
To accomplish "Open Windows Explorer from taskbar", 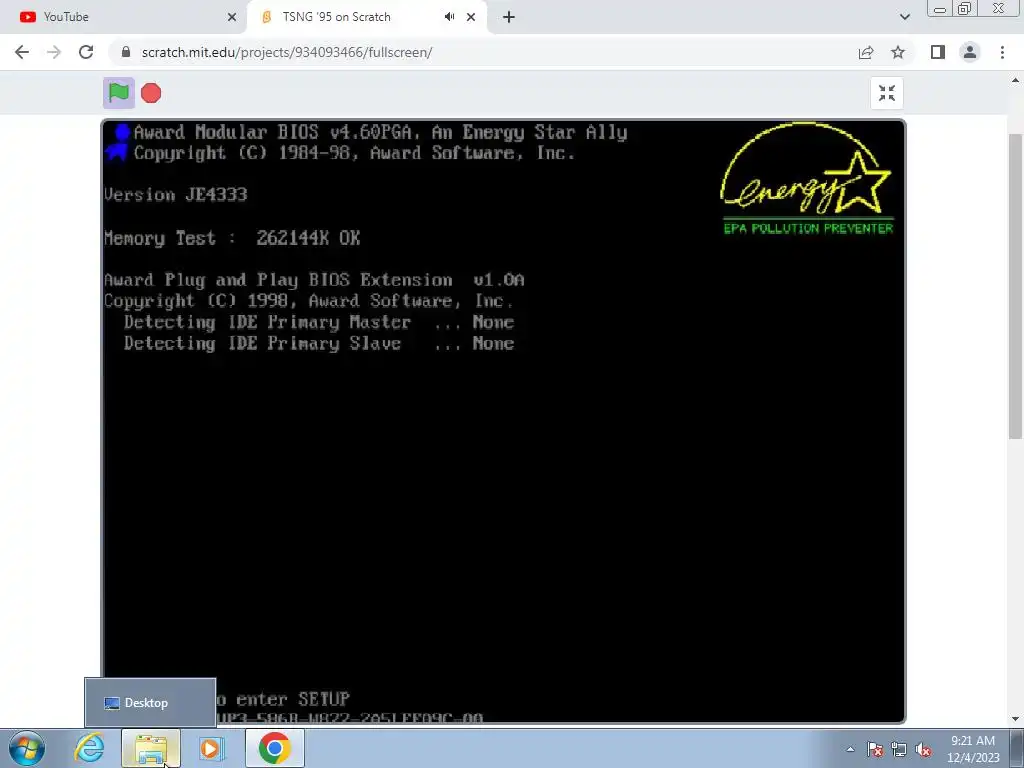I will click(x=151, y=748).
